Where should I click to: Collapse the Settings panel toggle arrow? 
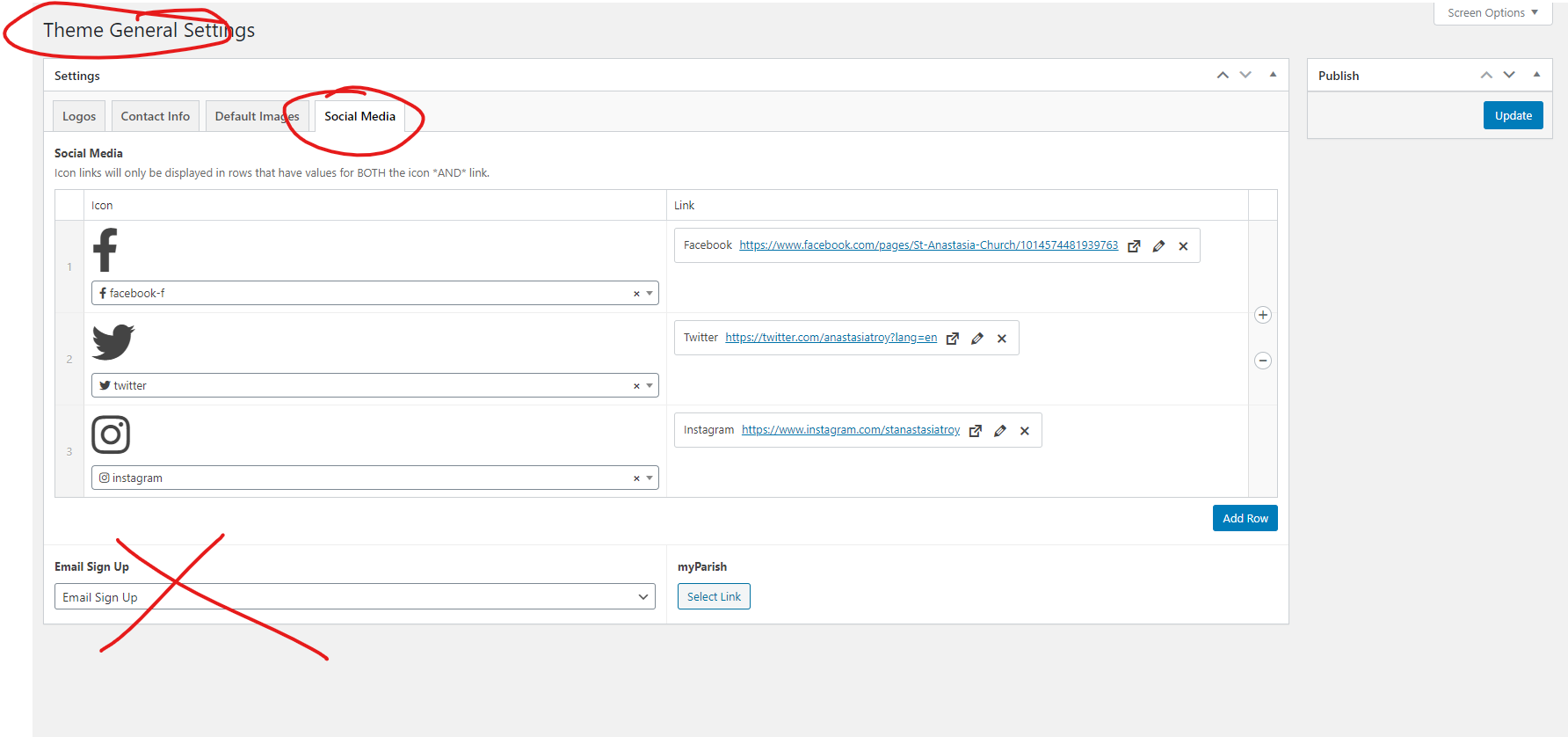click(x=1273, y=75)
